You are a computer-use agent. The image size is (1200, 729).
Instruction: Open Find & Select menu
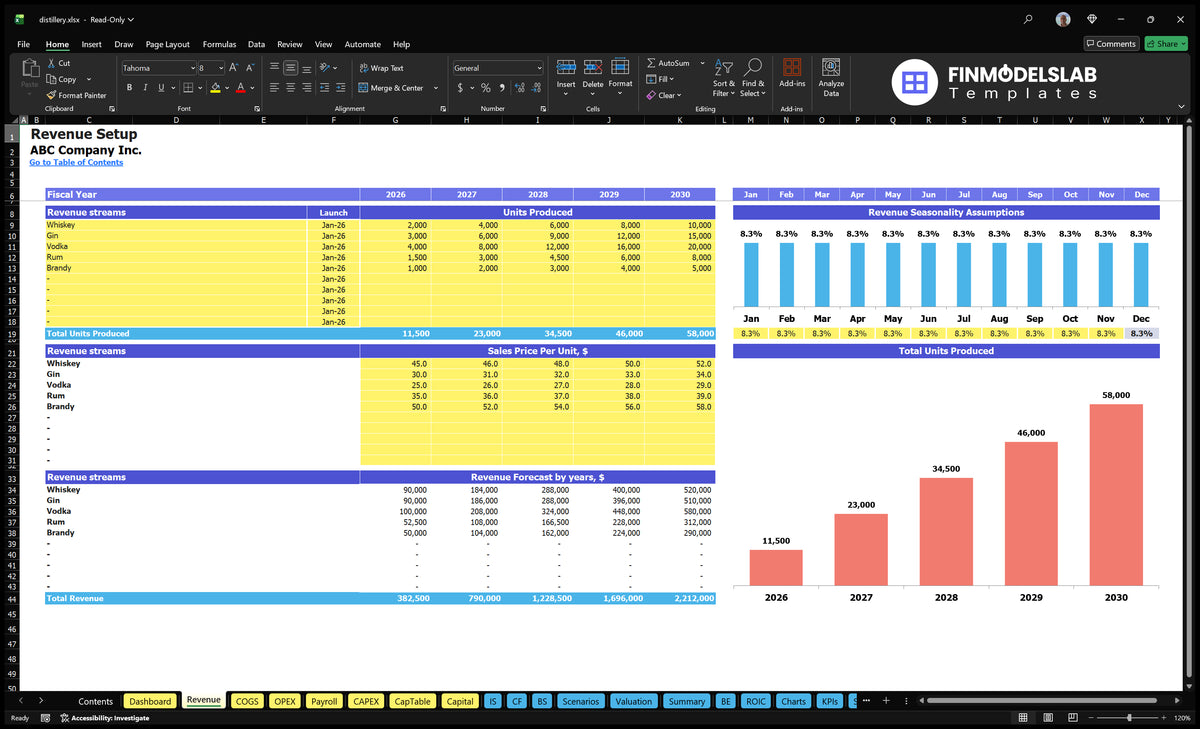click(753, 76)
